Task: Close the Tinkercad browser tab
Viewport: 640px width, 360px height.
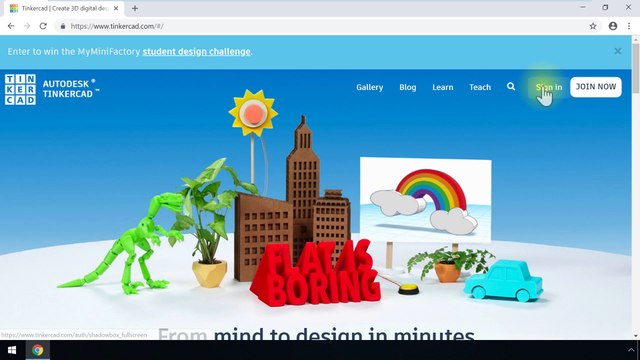Action: [116, 8]
